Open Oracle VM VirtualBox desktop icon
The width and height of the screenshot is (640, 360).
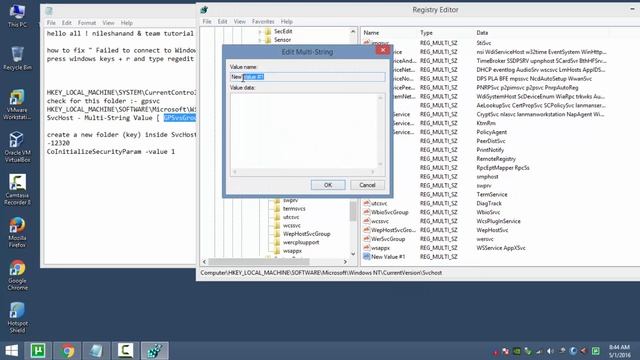pos(17,147)
